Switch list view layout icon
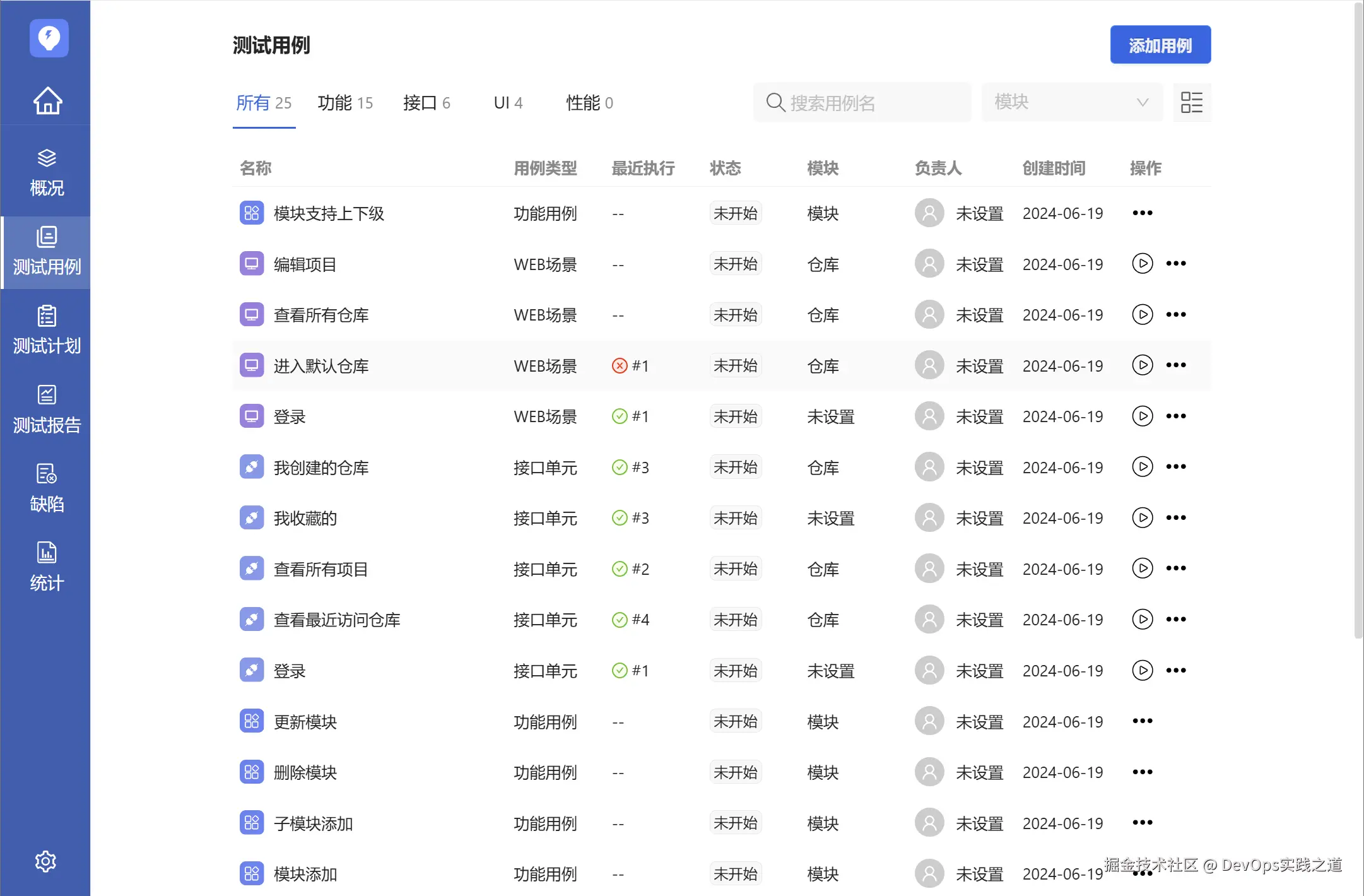1364x896 pixels. (x=1192, y=102)
